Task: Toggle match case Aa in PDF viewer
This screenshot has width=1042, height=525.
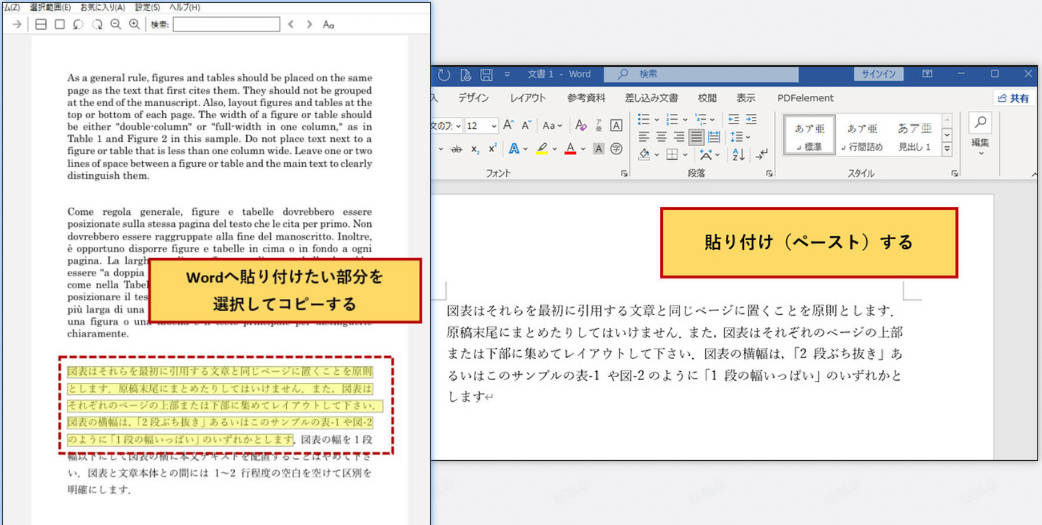Action: pyautogui.click(x=328, y=25)
